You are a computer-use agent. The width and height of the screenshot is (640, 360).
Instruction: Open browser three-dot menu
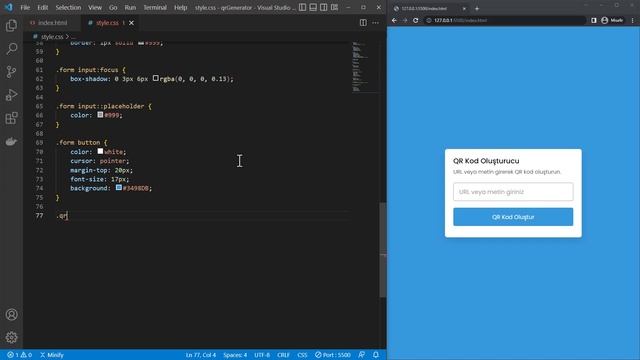point(633,20)
